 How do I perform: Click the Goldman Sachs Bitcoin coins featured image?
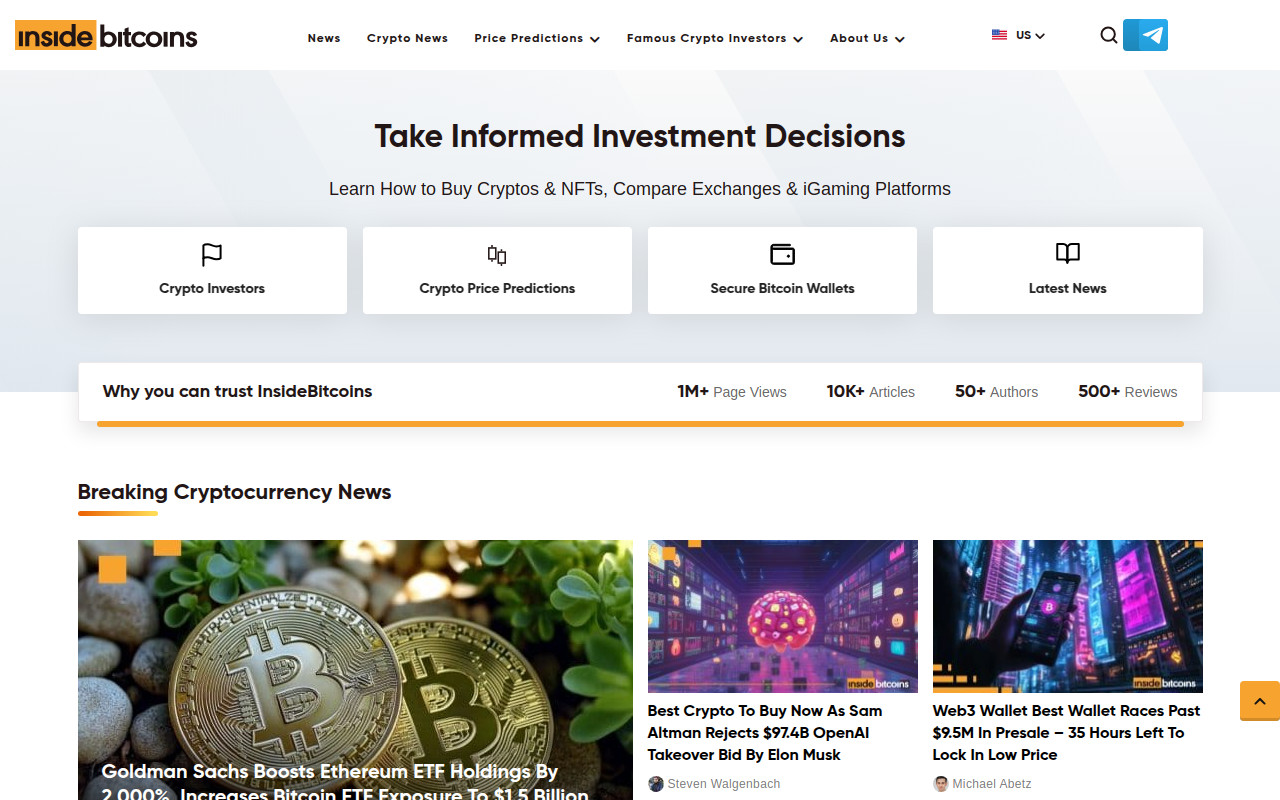355,650
